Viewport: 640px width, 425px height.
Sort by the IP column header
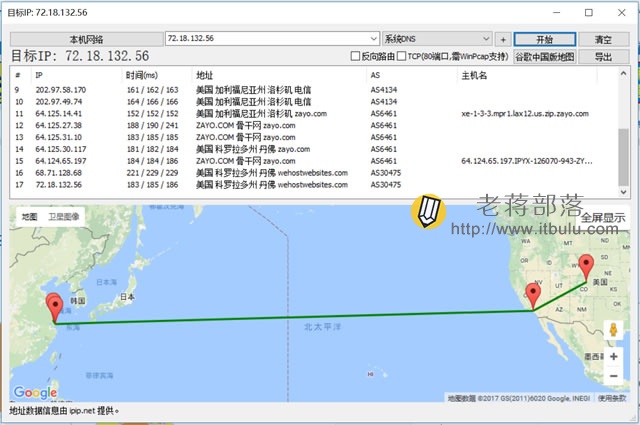(x=76, y=75)
